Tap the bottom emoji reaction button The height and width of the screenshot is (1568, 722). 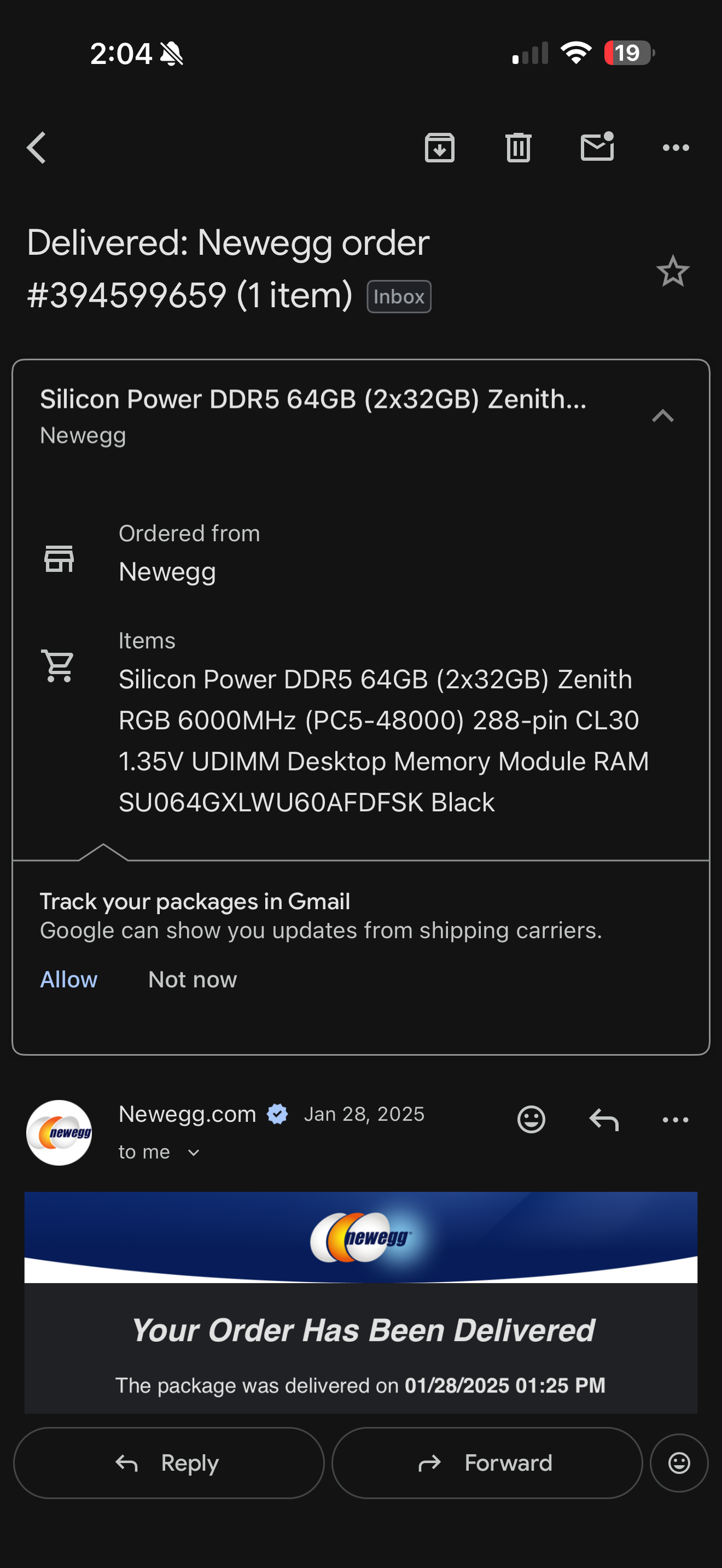679,1462
